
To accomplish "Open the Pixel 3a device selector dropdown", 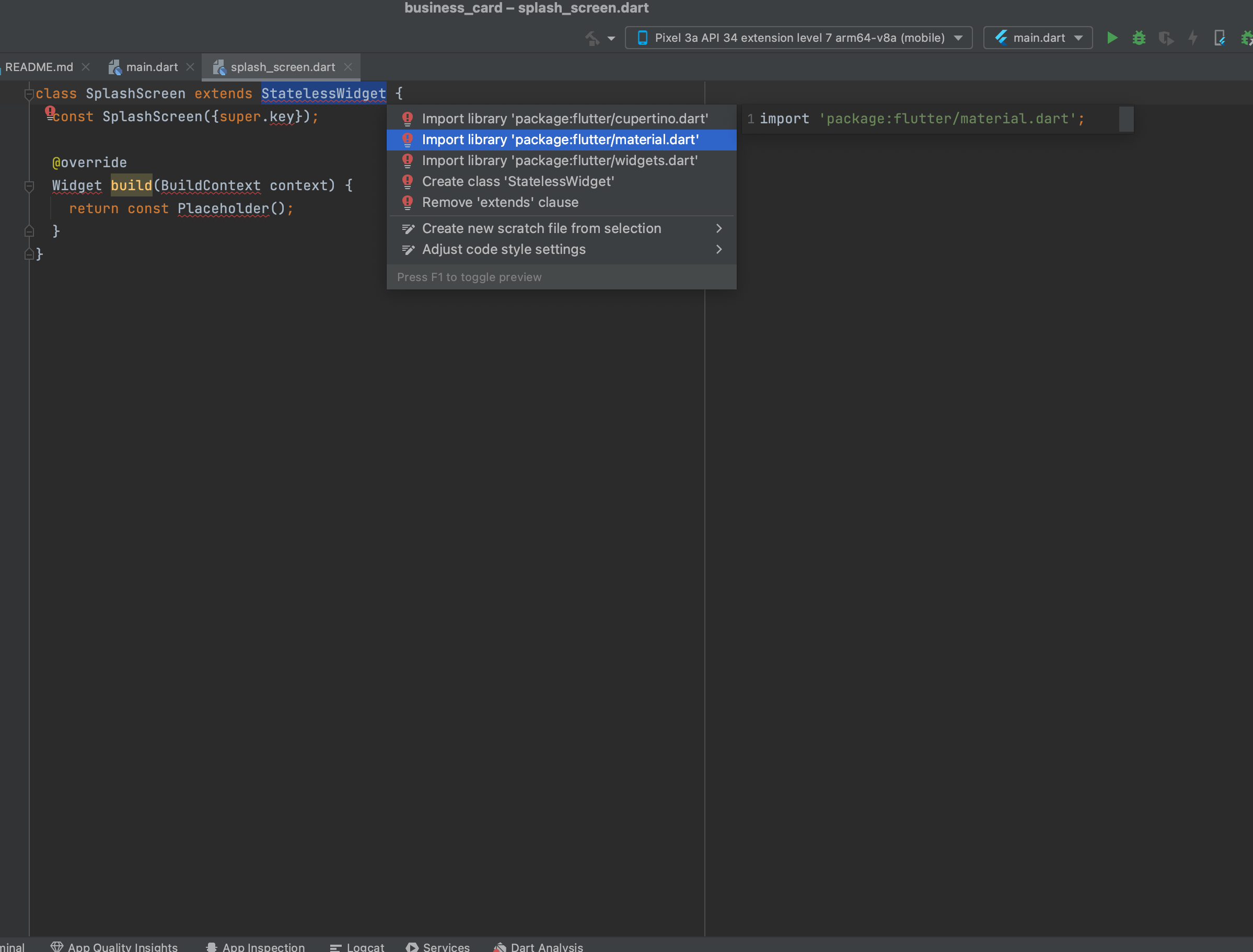I will (798, 38).
